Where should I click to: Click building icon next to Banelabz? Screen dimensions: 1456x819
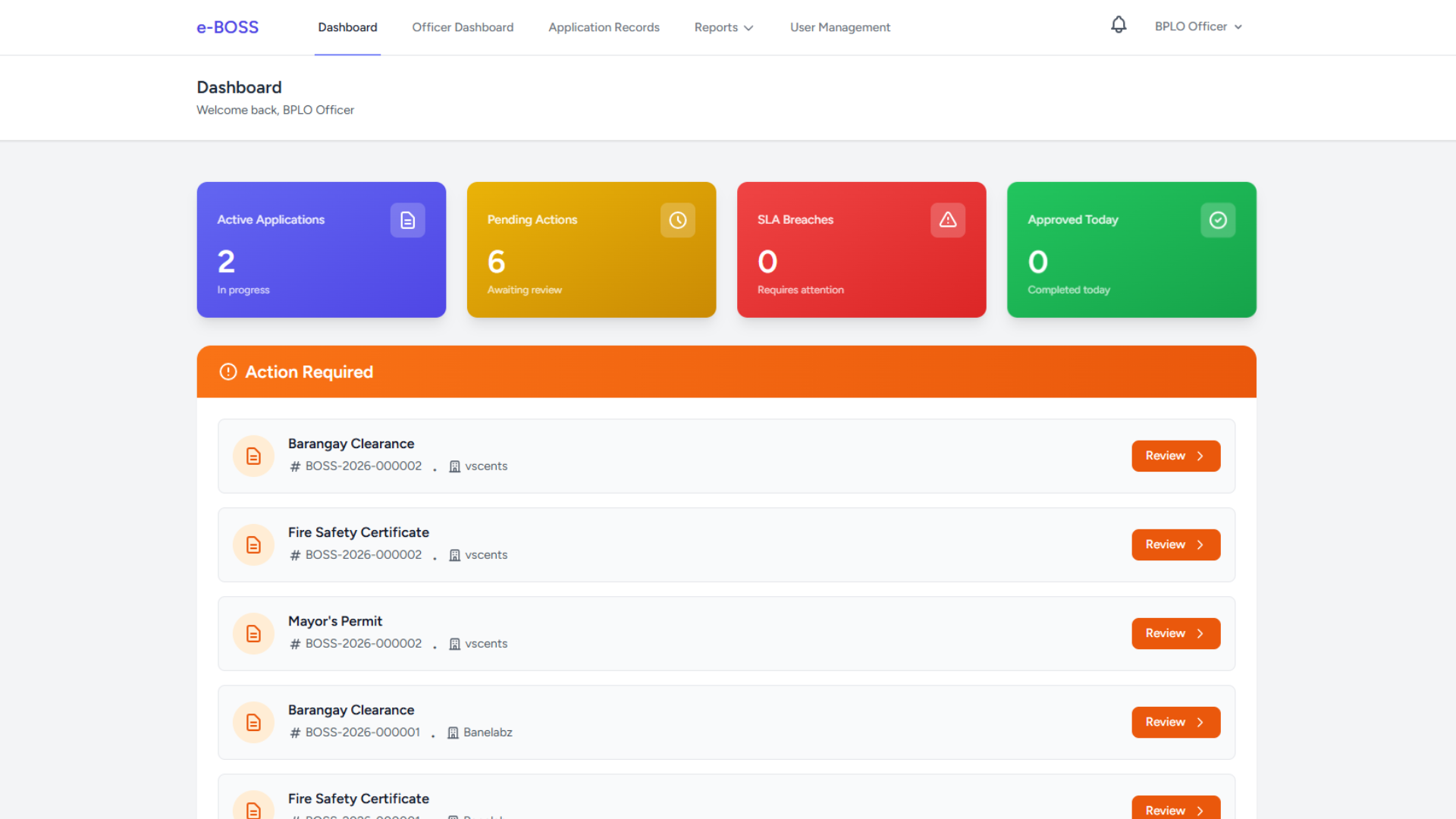point(453,733)
